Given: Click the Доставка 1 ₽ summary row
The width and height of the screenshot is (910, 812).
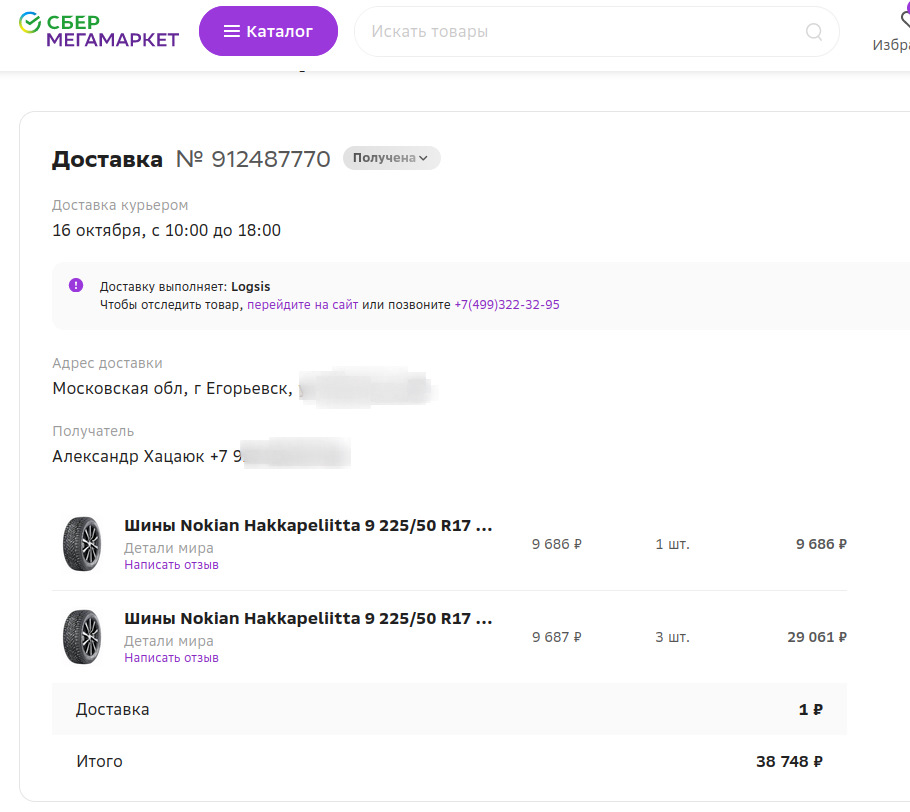Looking at the screenshot, I should click(450, 709).
